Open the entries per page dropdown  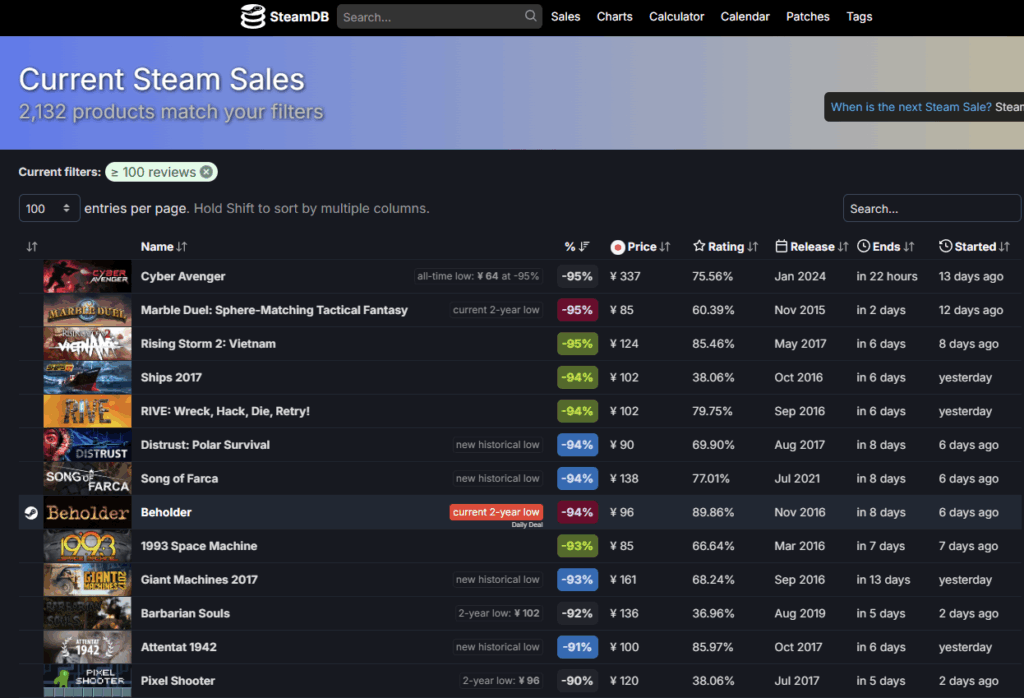50,208
